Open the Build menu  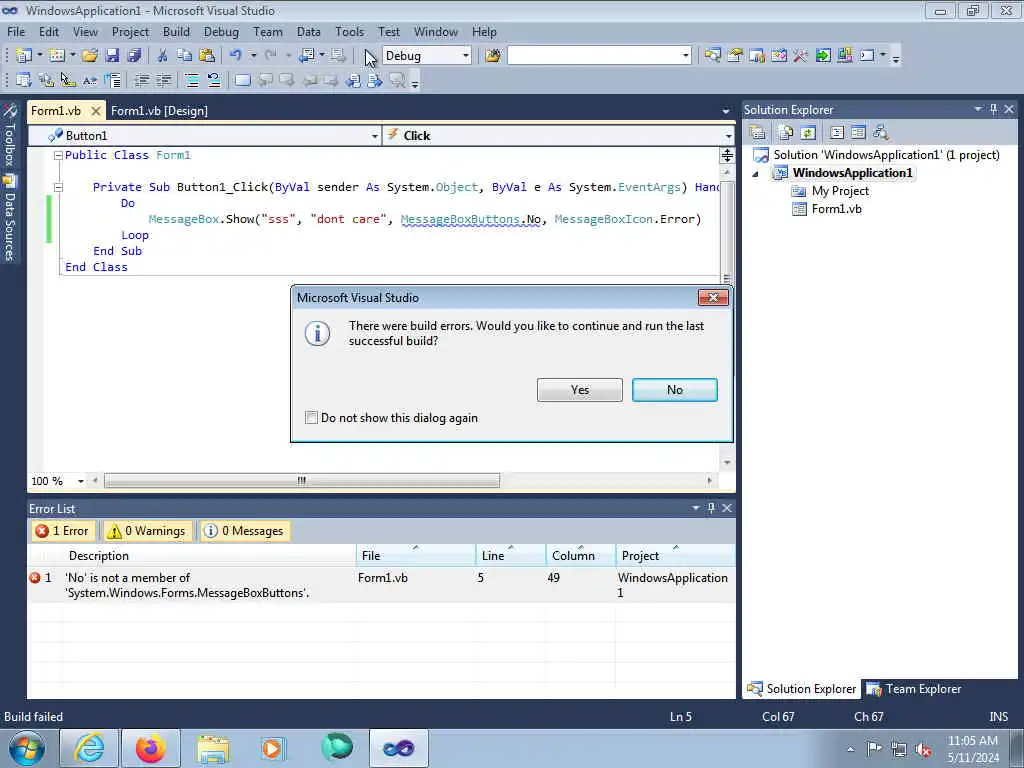[176, 32]
